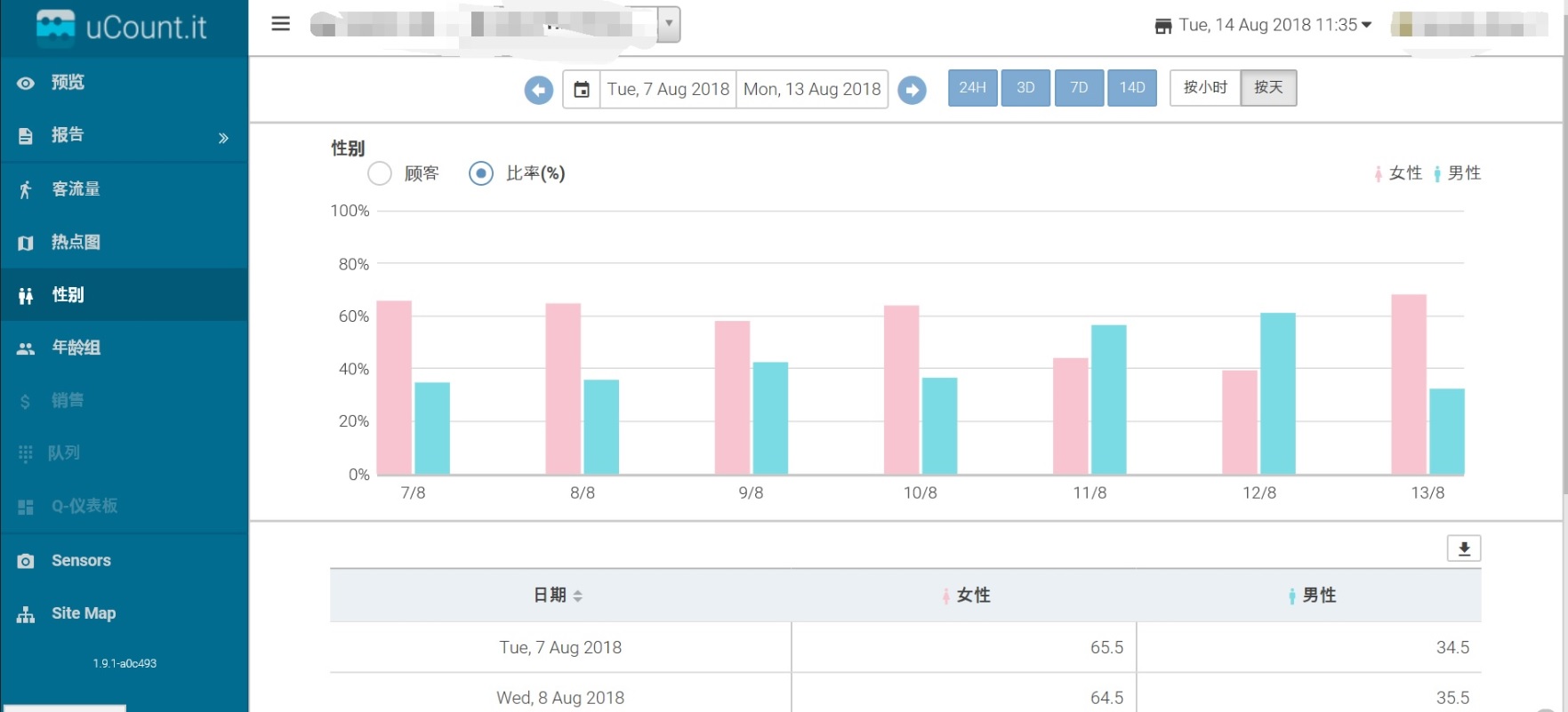
Task: Click the Tue, 7 Aug 2018 table row date
Action: 560,648
